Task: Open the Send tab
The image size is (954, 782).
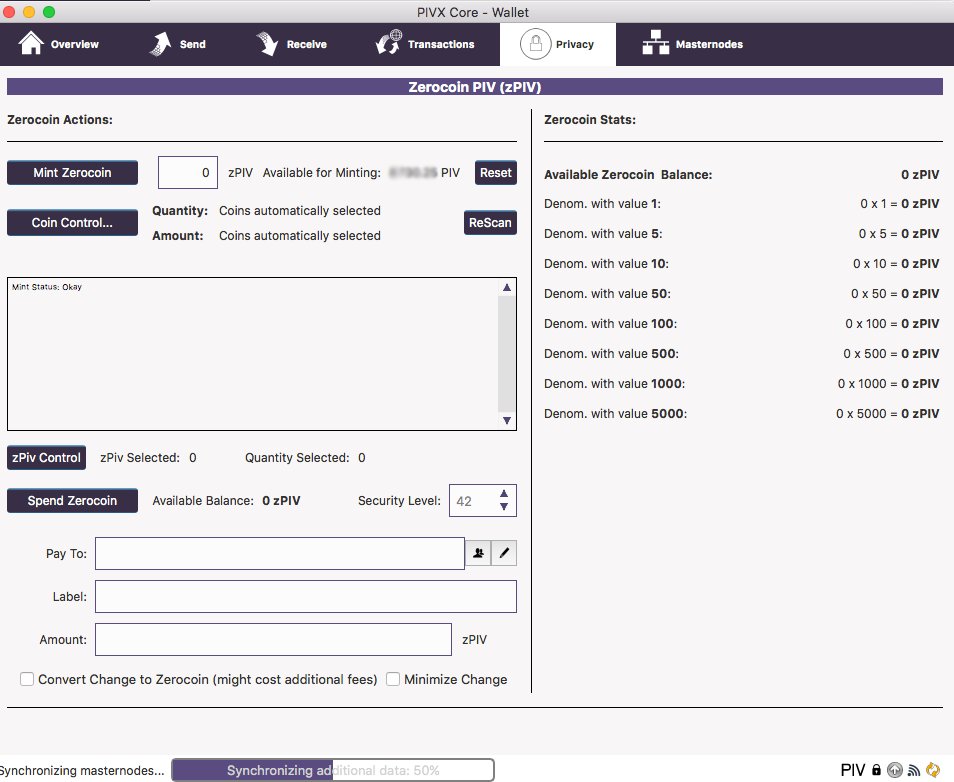Action: coord(178,44)
